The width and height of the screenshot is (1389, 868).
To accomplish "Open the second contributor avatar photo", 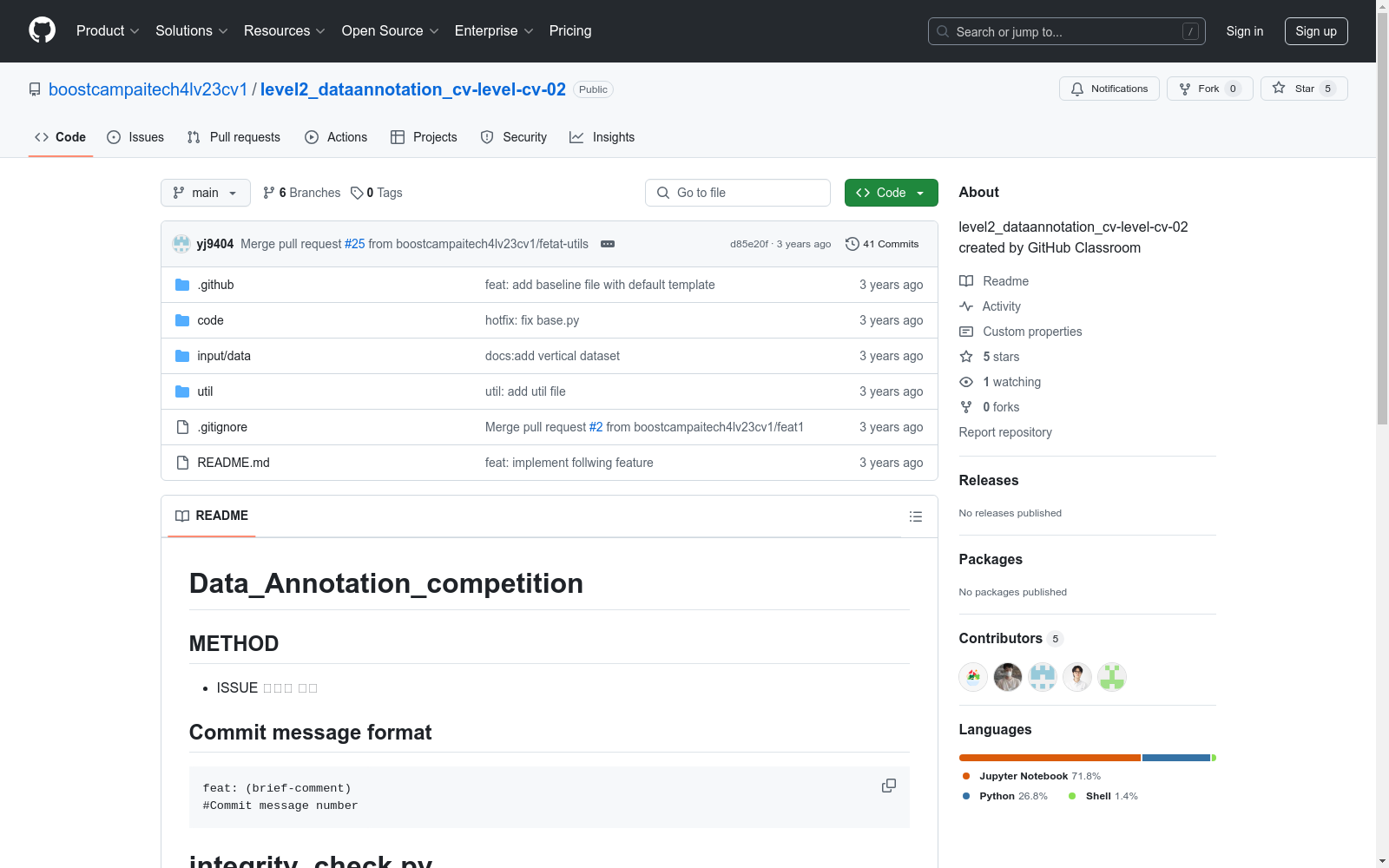I will (1008, 677).
